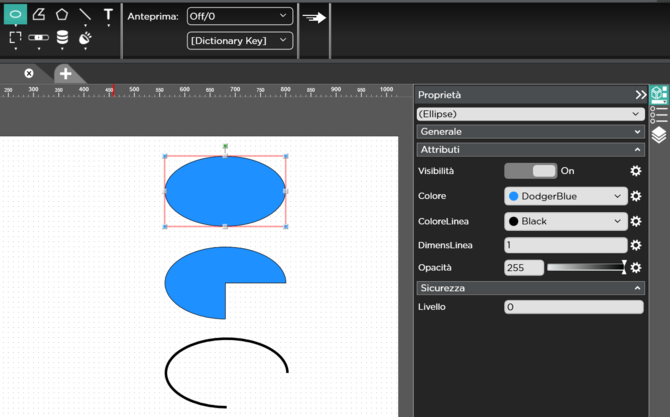Add a new page tab
The width and height of the screenshot is (670, 417).
point(65,74)
